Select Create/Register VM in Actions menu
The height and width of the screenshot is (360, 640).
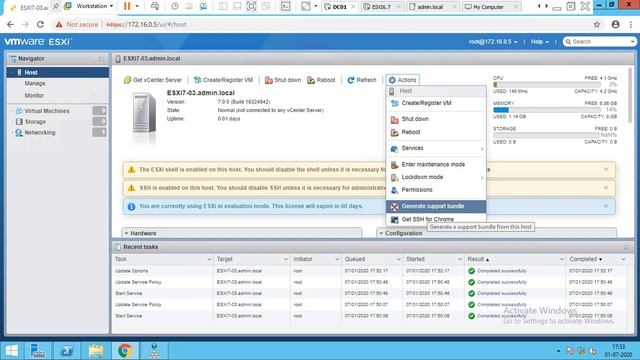click(x=436, y=103)
